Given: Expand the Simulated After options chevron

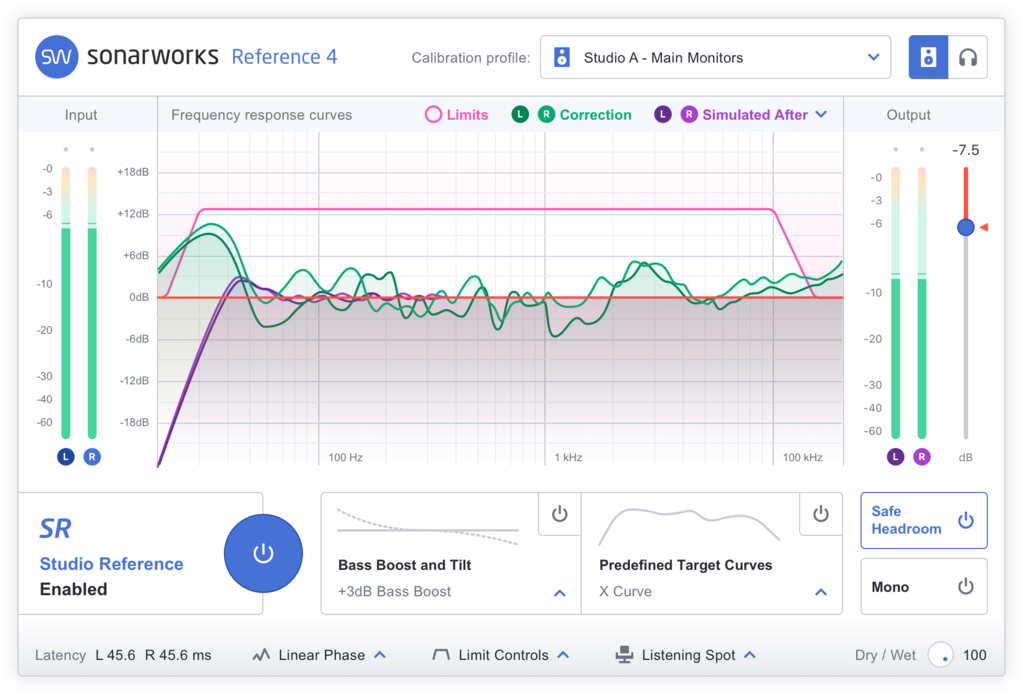Looking at the screenshot, I should pyautogui.click(x=821, y=114).
